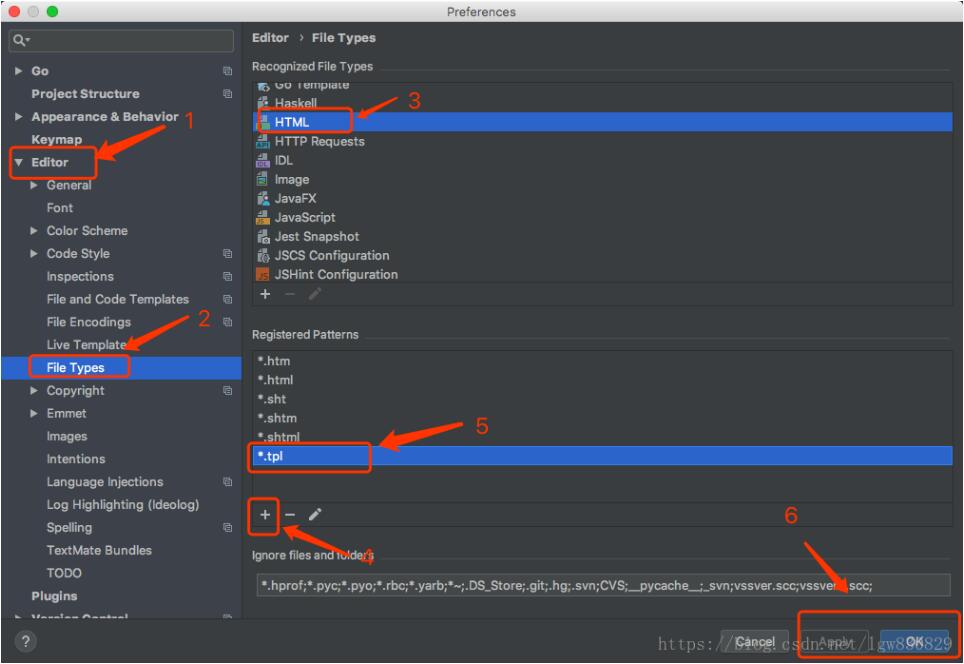Click the settings search field
The height and width of the screenshot is (664, 964).
tap(121, 41)
